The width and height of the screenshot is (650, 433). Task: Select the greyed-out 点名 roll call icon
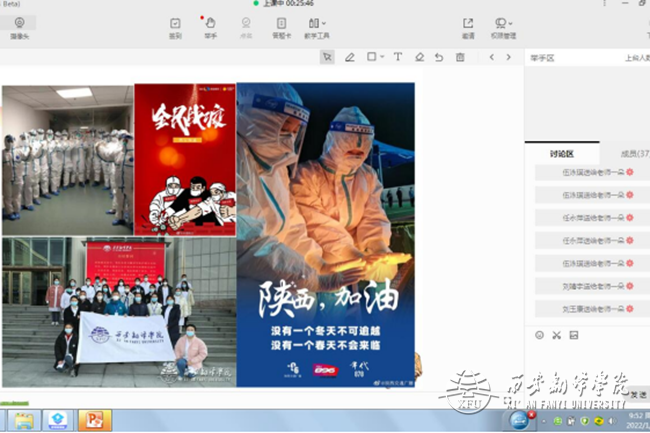click(246, 28)
